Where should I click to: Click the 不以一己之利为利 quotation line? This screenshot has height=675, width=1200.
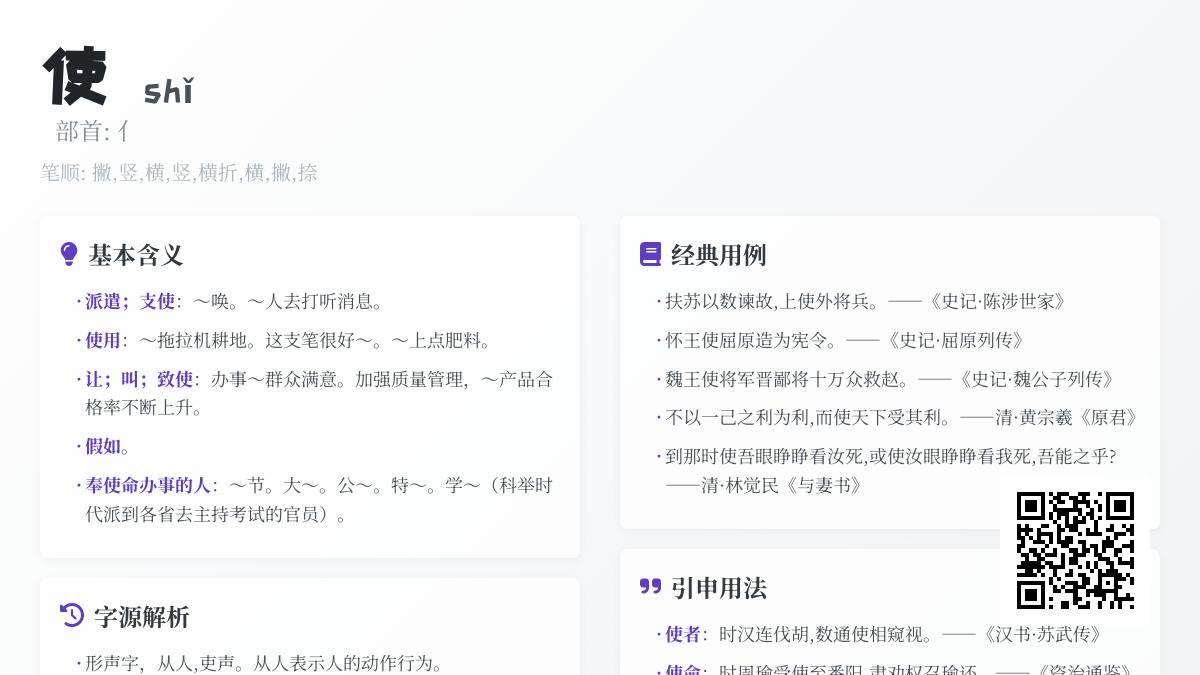pos(903,418)
